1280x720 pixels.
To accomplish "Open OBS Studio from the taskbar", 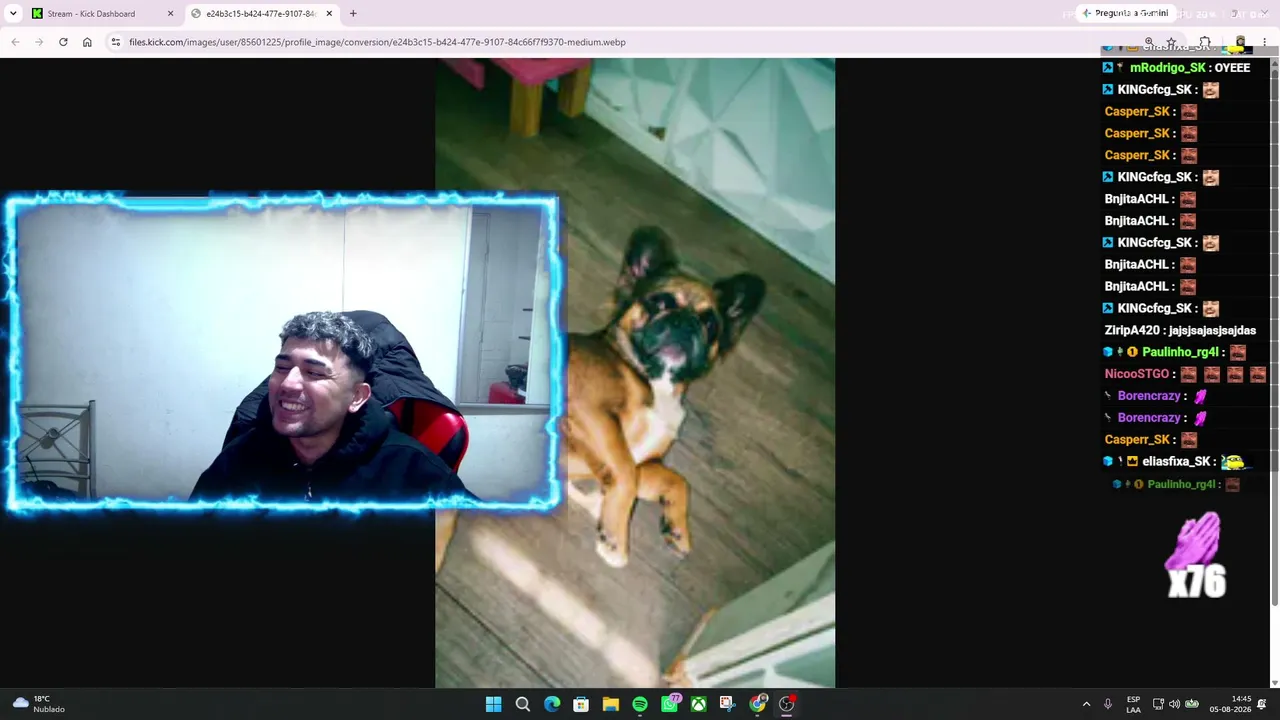I will coord(787,705).
